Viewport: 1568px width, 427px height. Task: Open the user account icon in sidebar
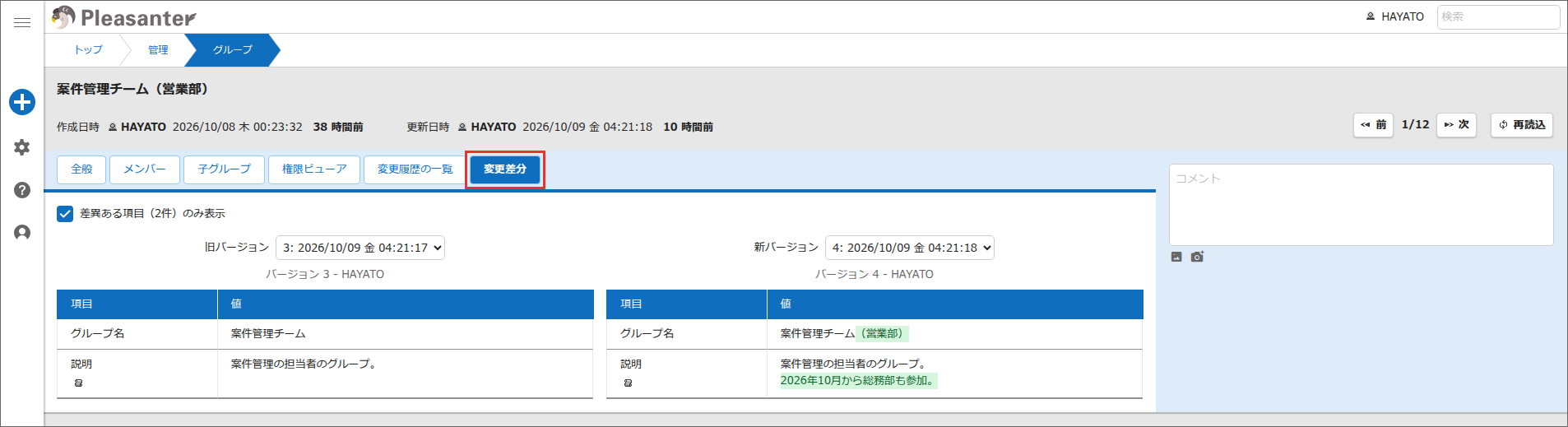(22, 233)
